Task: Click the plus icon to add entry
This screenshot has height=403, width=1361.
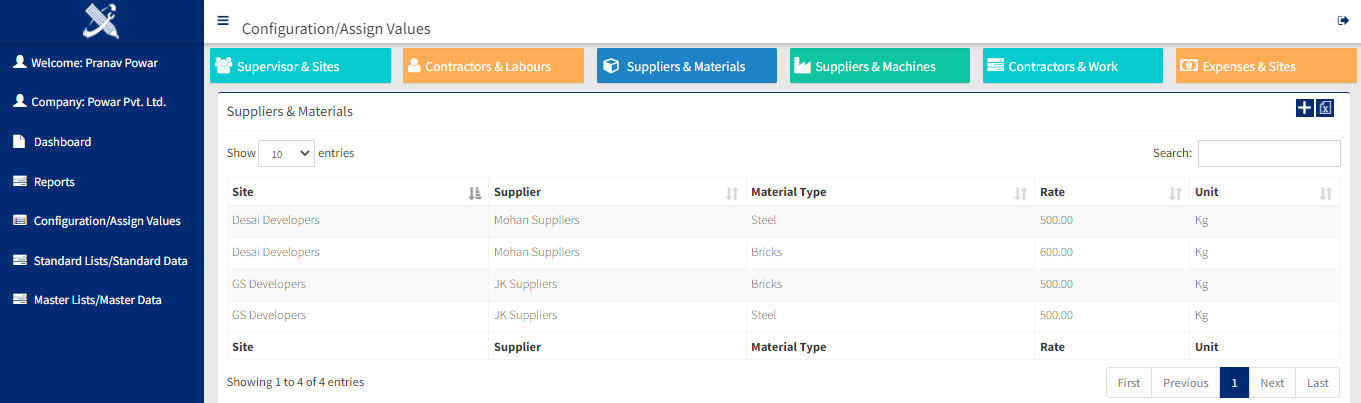Action: [x=1304, y=108]
